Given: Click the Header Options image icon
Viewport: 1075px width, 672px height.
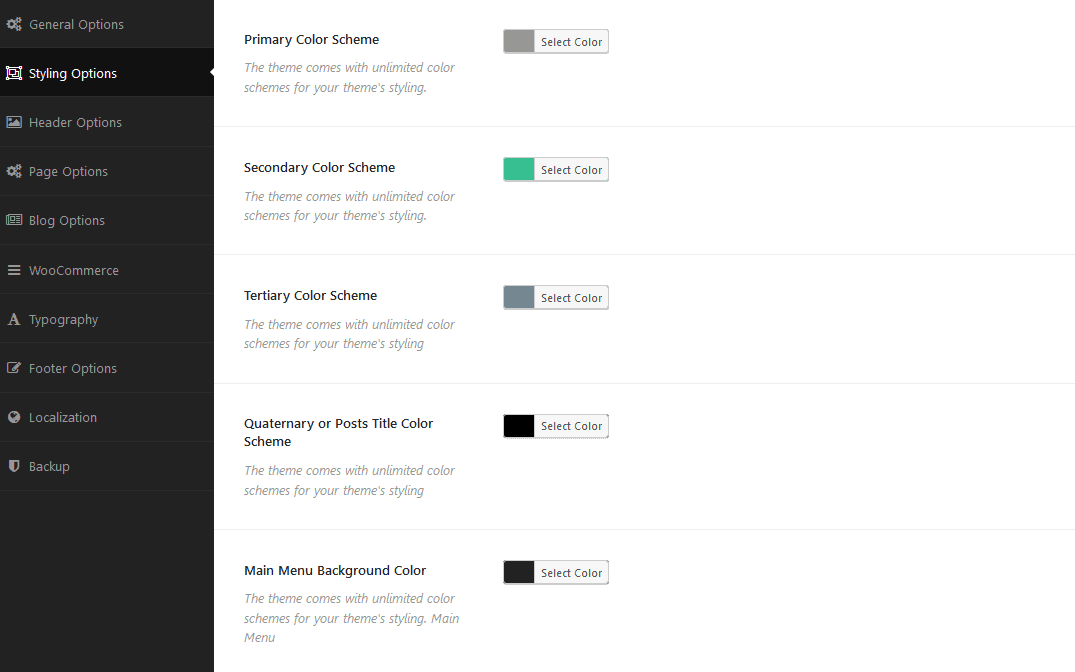Looking at the screenshot, I should (14, 122).
